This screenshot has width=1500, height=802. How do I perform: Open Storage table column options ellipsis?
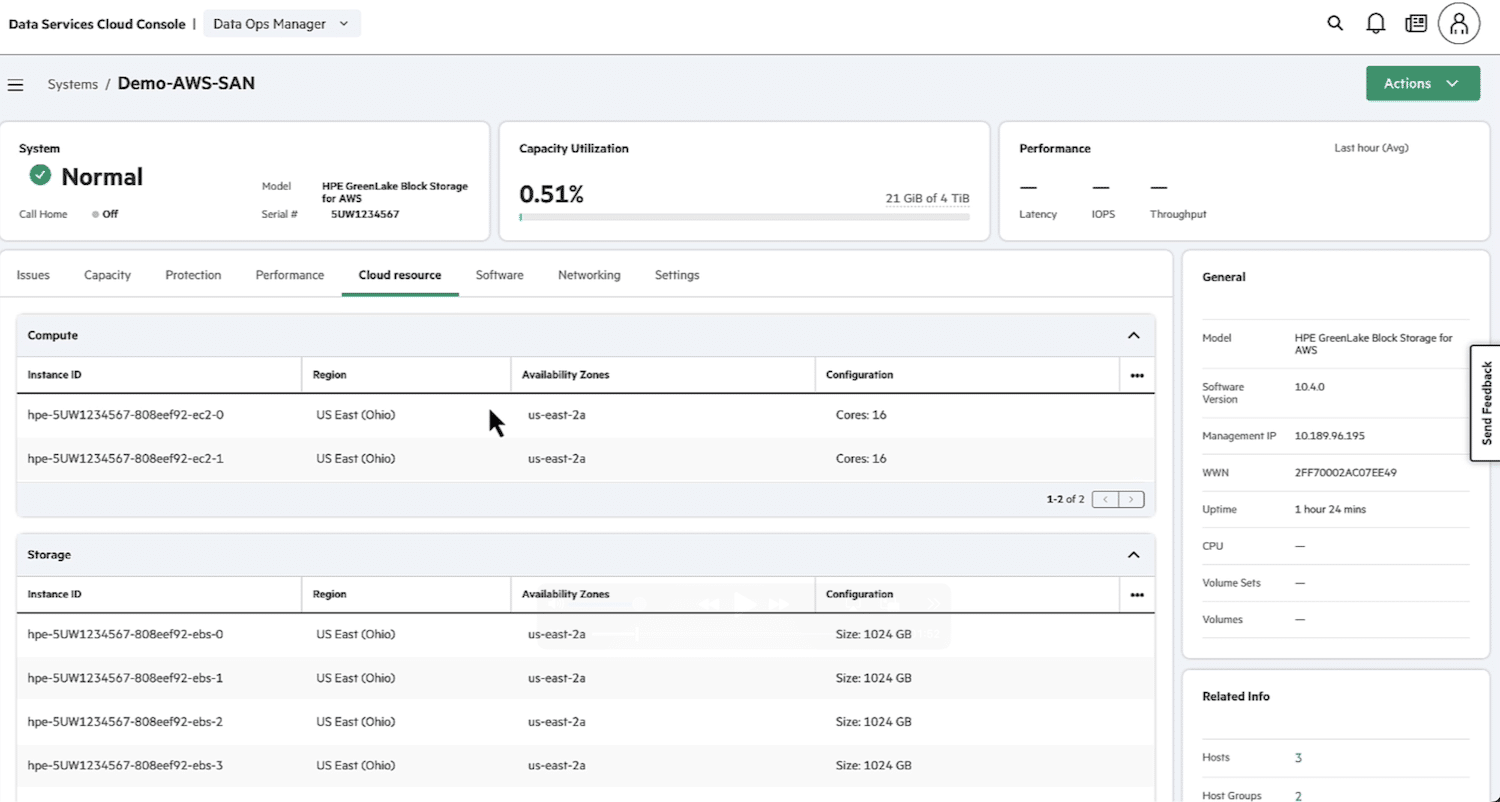coord(1137,595)
